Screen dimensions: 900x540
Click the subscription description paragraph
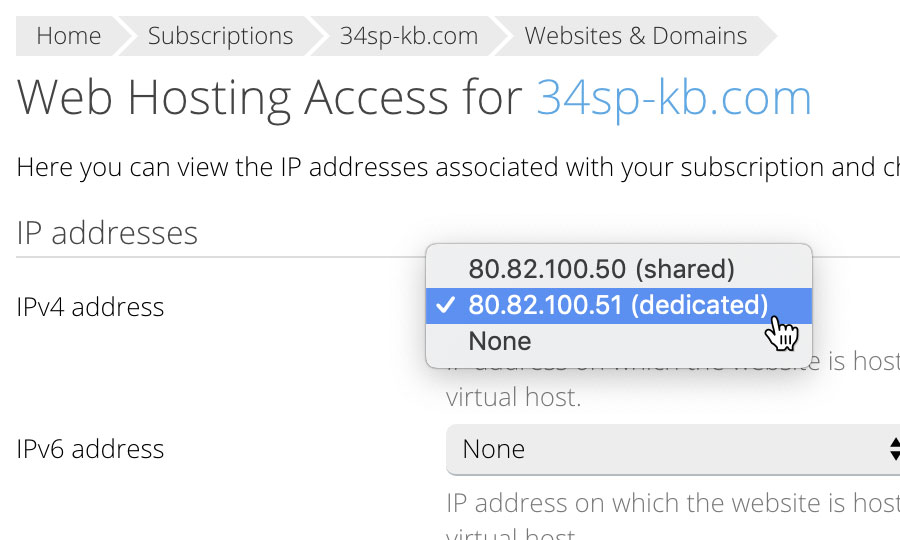458,168
